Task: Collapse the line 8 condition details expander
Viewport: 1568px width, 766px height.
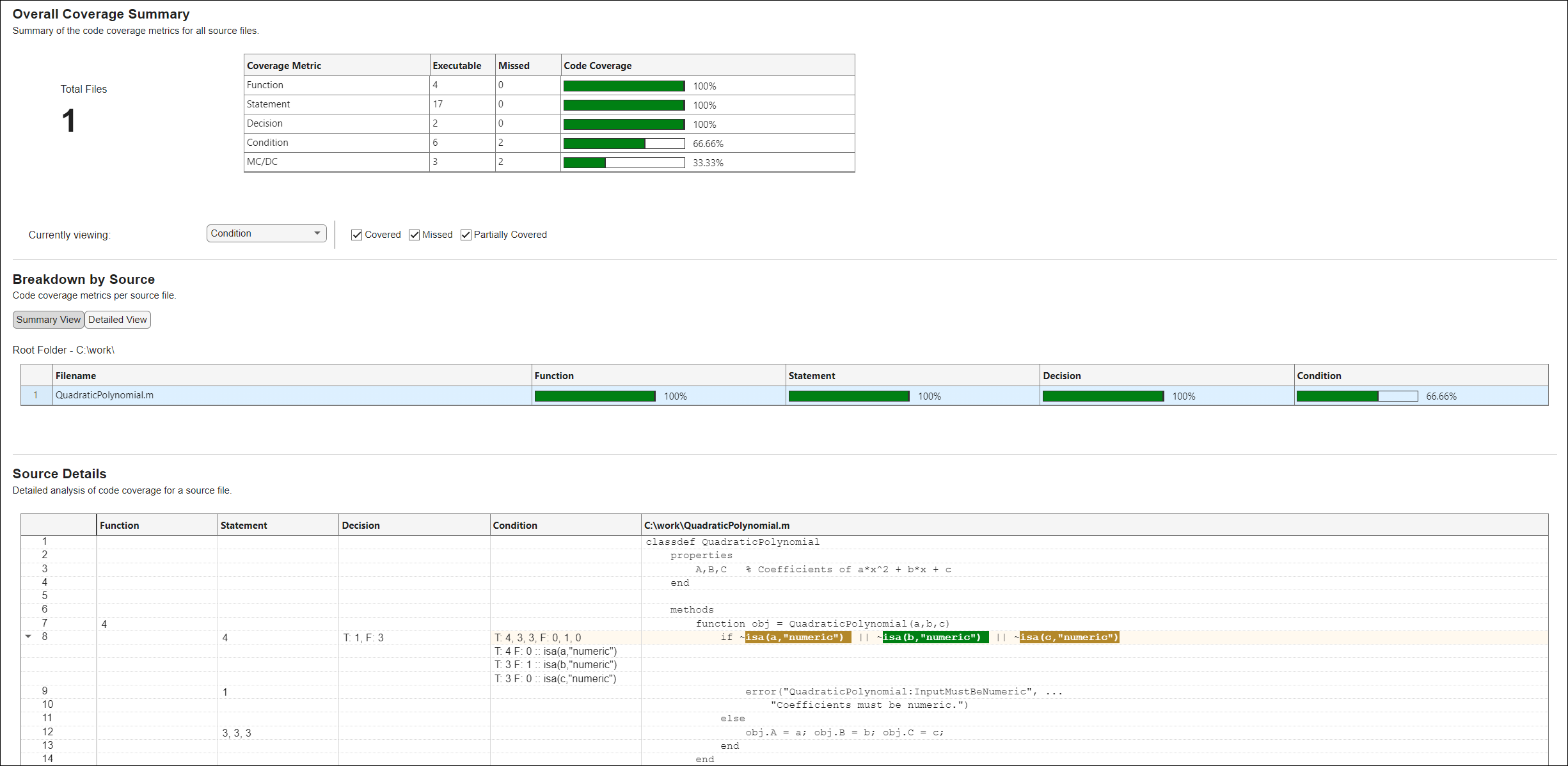Action: click(28, 636)
